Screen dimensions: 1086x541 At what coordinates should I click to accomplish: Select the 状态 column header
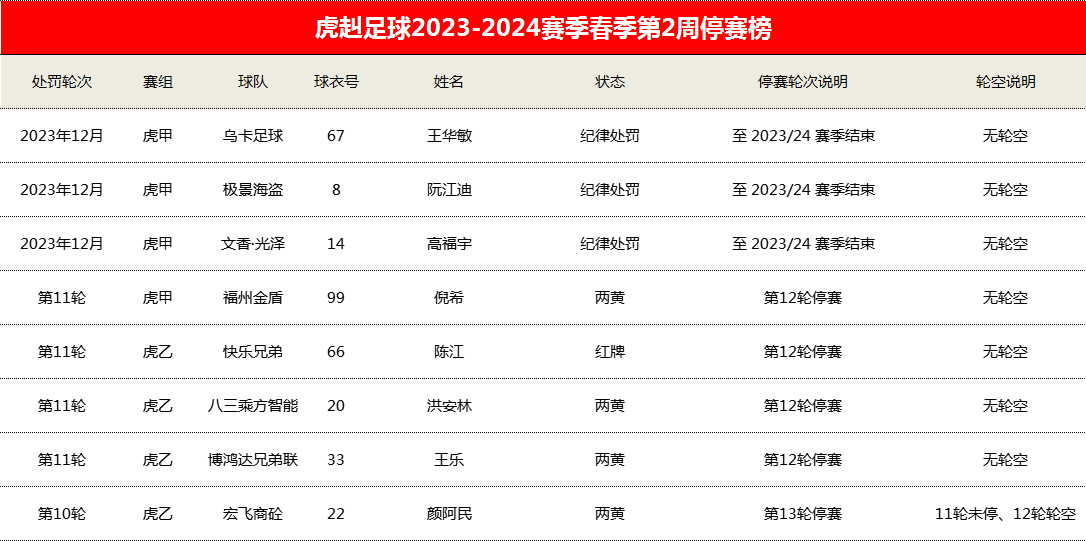tap(609, 82)
